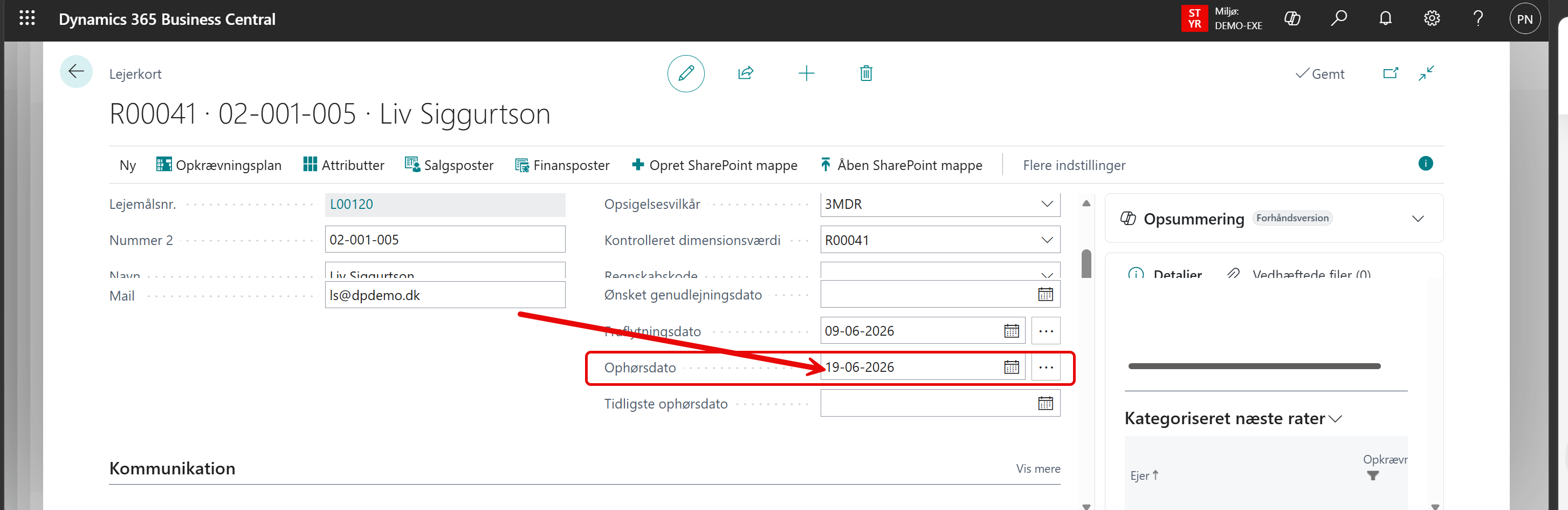Open the app launcher waffle menu

pos(27,18)
